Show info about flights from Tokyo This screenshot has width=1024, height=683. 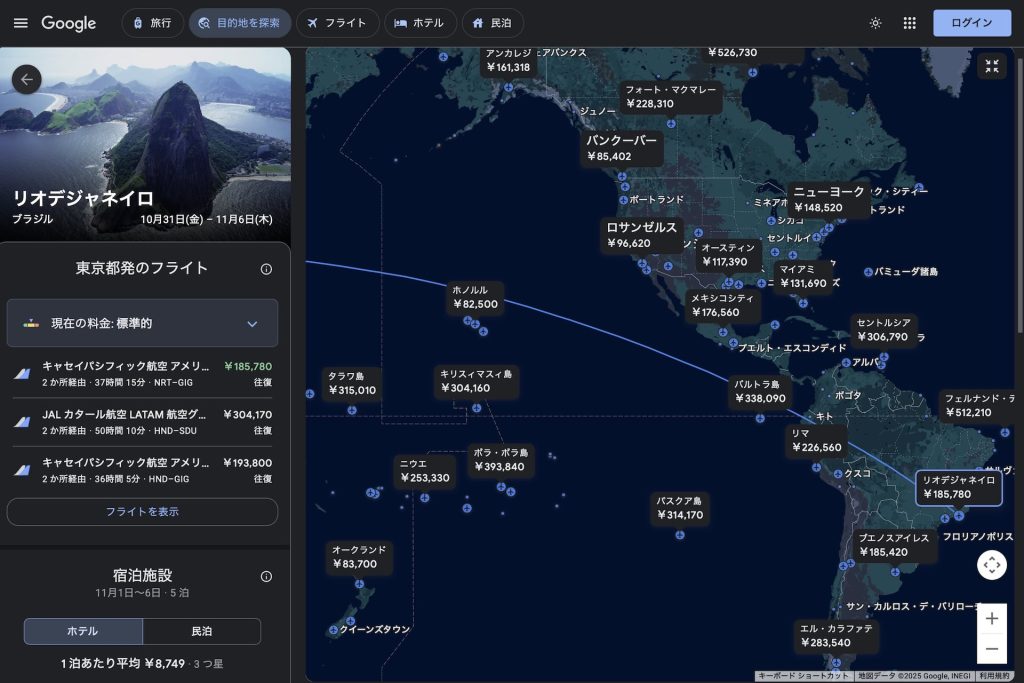(x=266, y=269)
